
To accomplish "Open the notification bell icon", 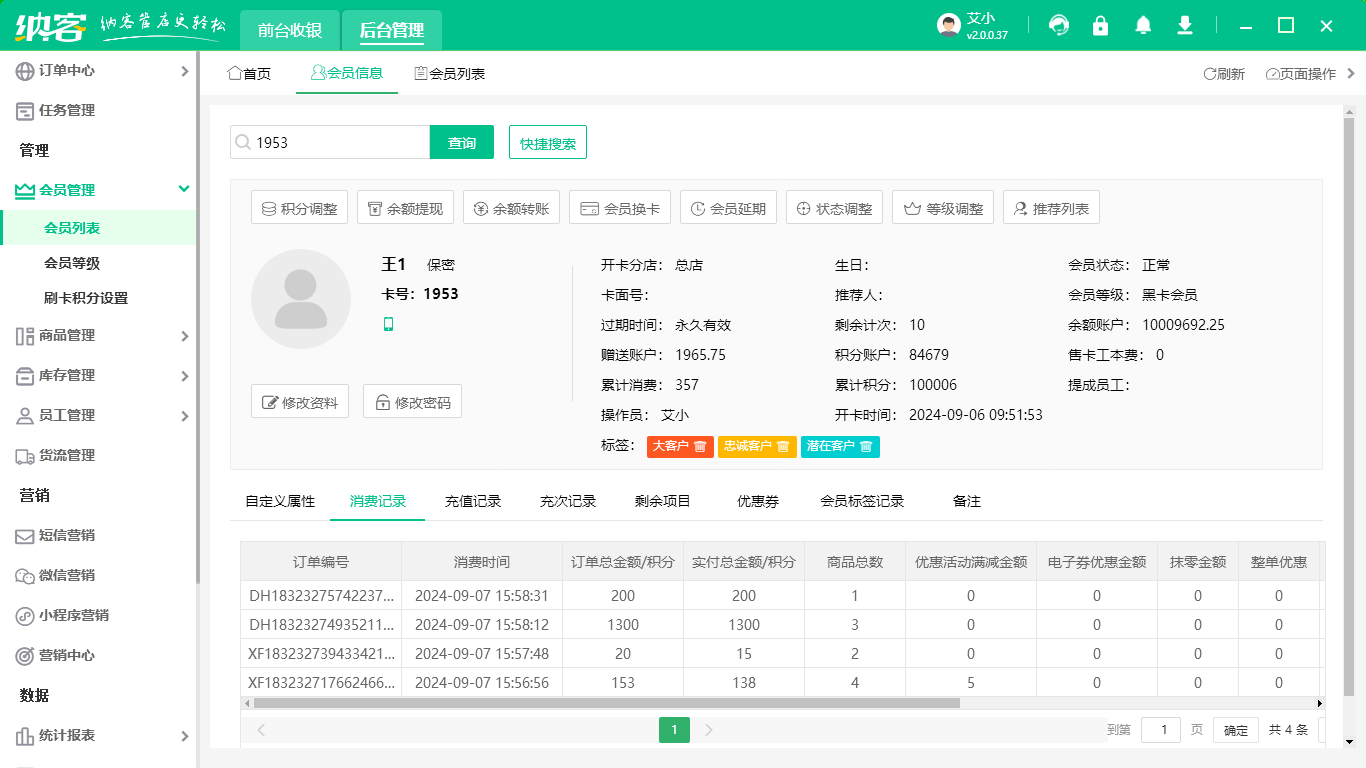I will [1142, 25].
